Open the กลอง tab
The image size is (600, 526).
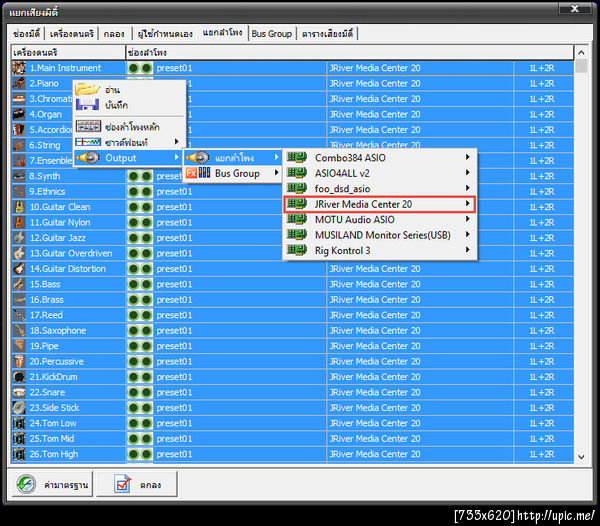pos(114,34)
